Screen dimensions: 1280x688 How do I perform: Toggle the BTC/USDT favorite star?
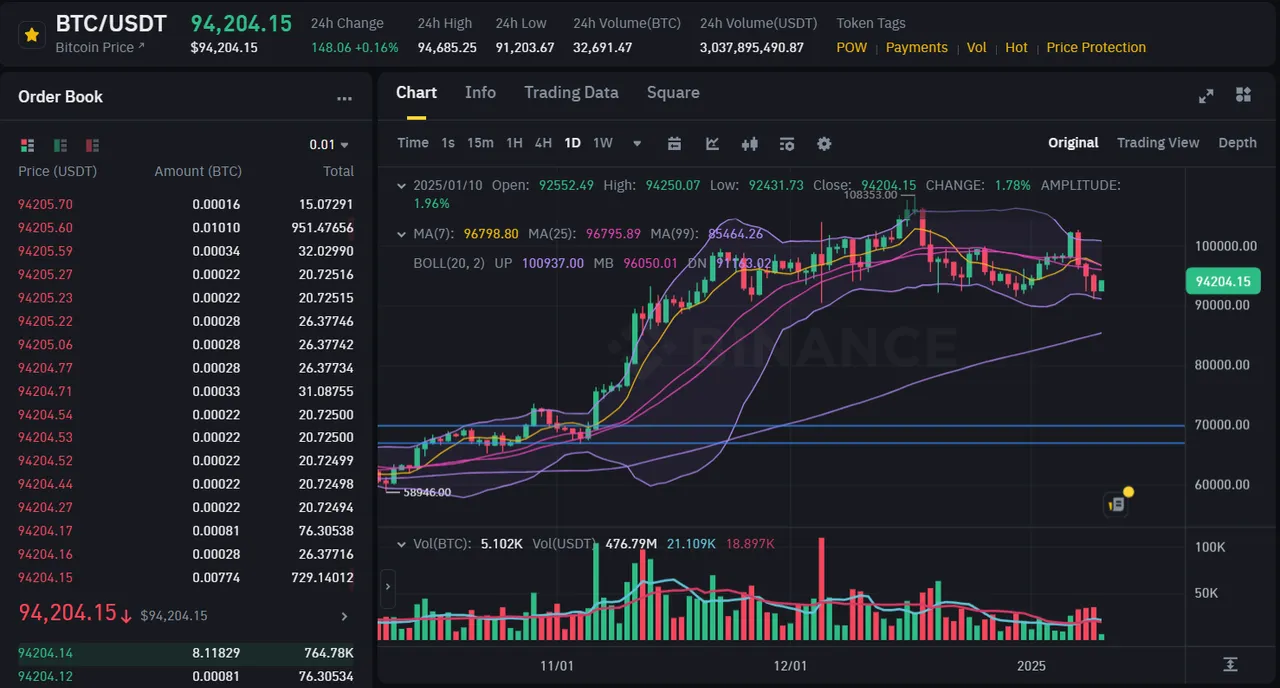click(32, 34)
